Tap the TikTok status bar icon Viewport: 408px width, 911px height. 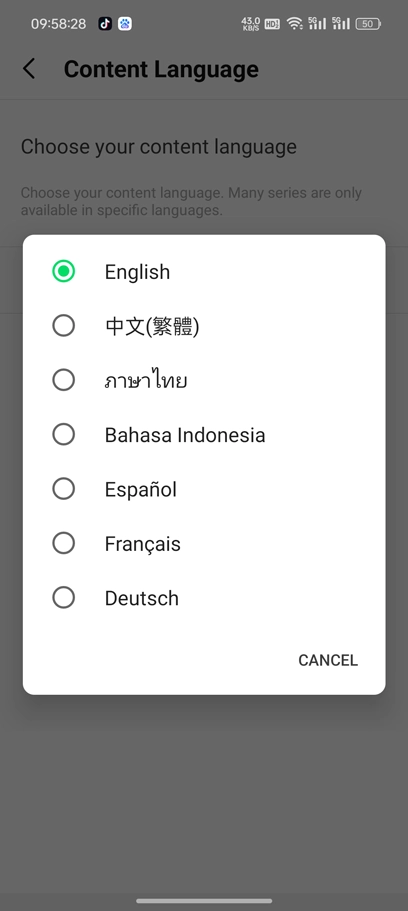click(105, 24)
